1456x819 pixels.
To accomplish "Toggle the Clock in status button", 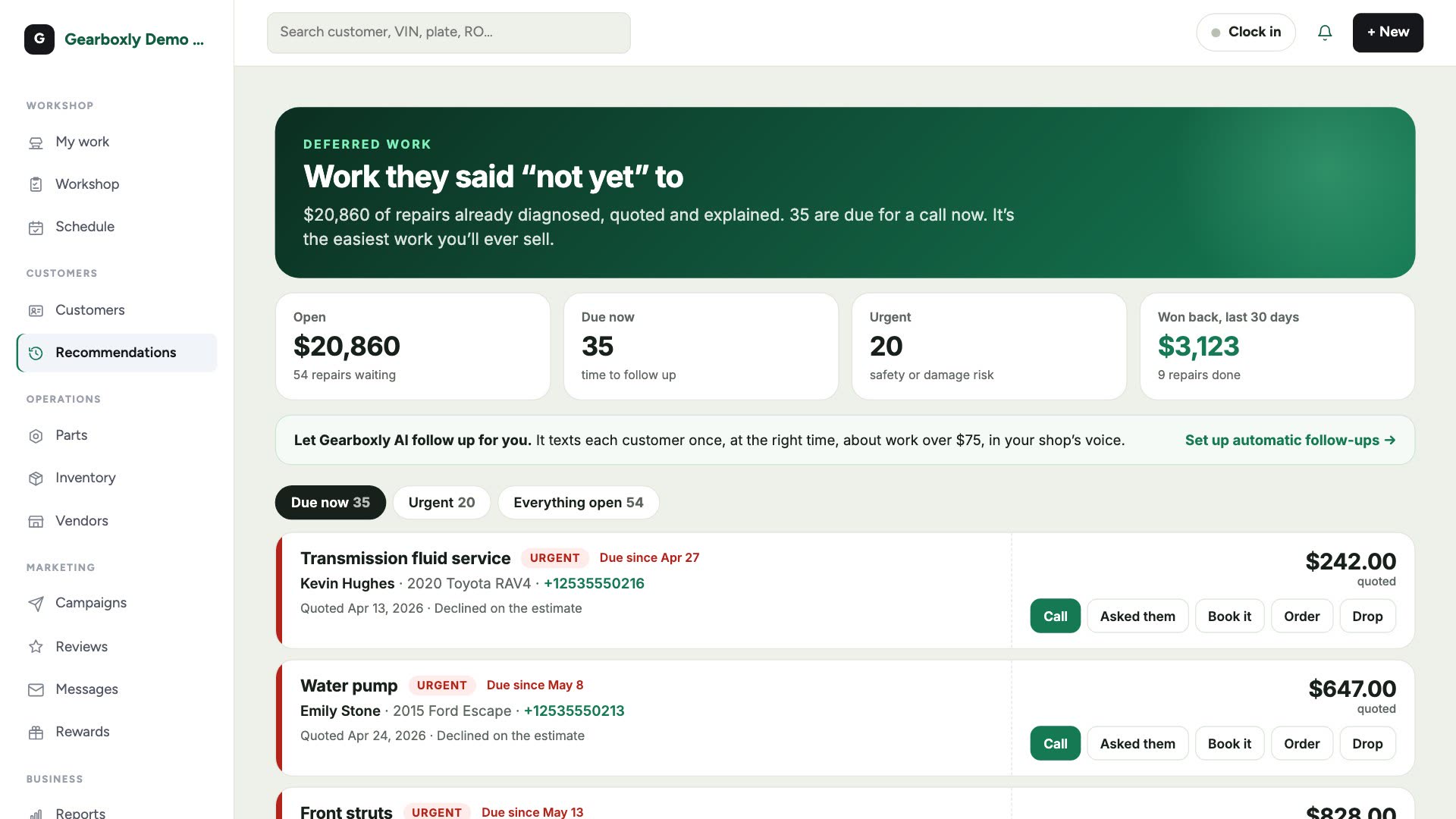I will 1246,33.
